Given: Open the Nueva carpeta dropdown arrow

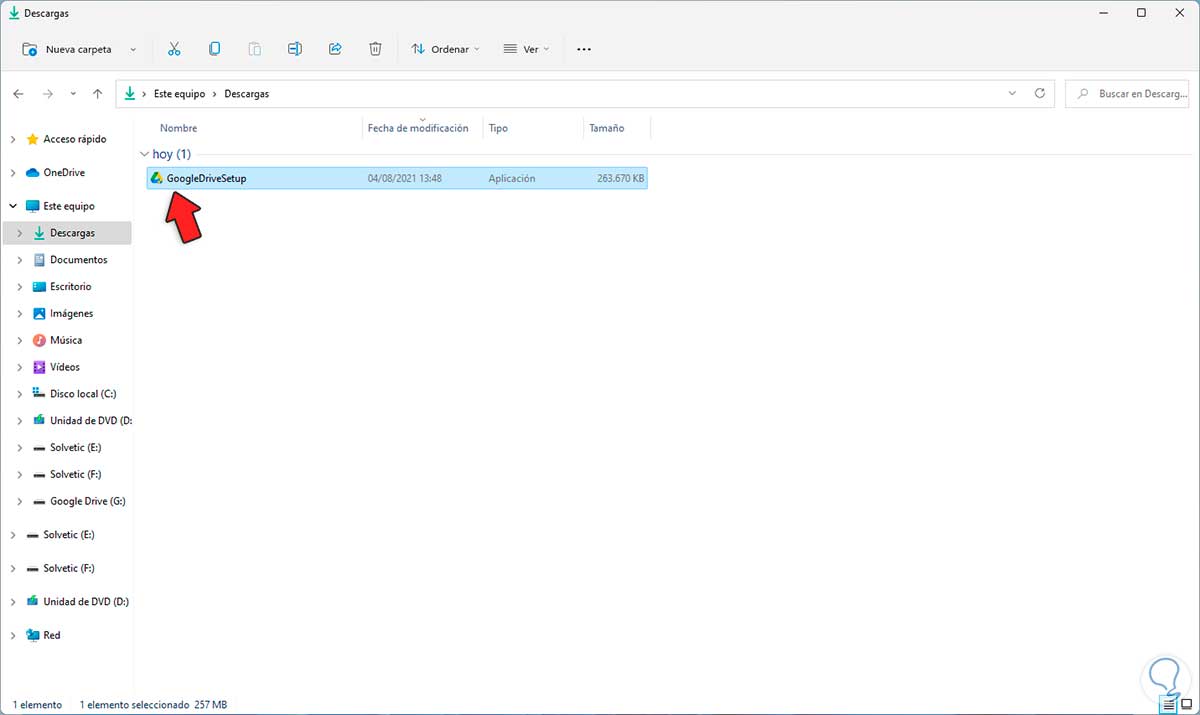Looking at the screenshot, I should coord(133,49).
